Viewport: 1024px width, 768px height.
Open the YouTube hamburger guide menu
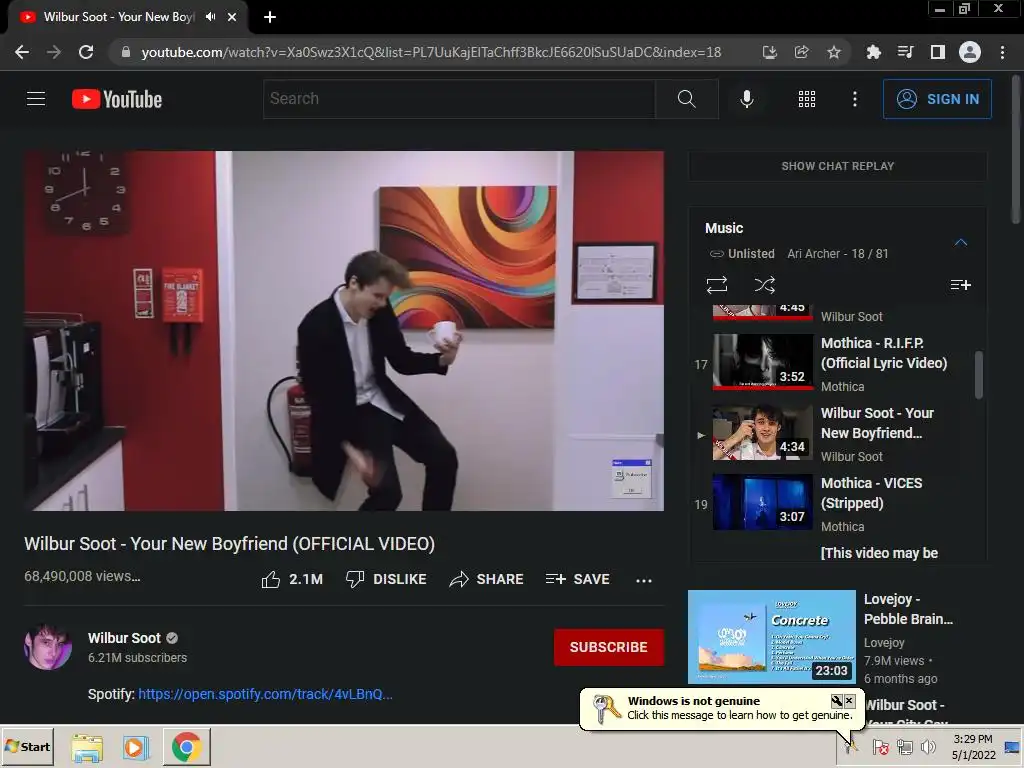(x=36, y=99)
